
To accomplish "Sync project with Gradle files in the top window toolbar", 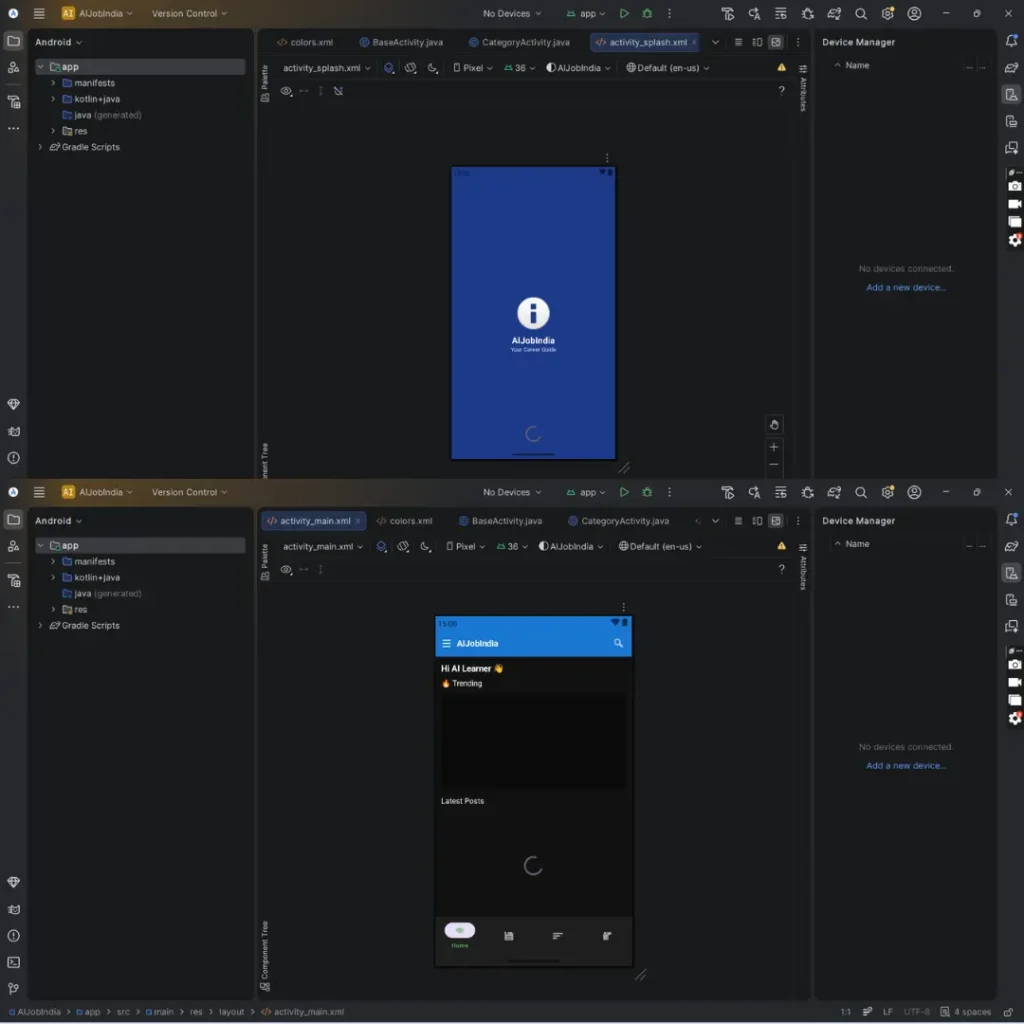I will tap(834, 14).
